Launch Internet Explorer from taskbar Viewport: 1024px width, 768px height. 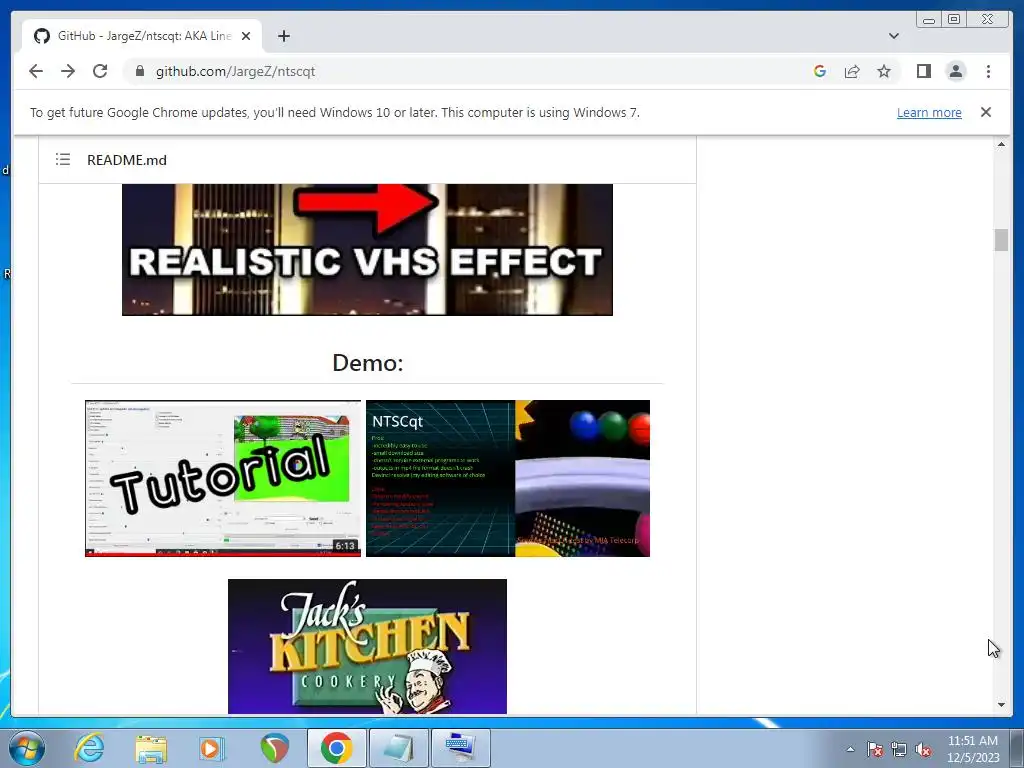89,748
